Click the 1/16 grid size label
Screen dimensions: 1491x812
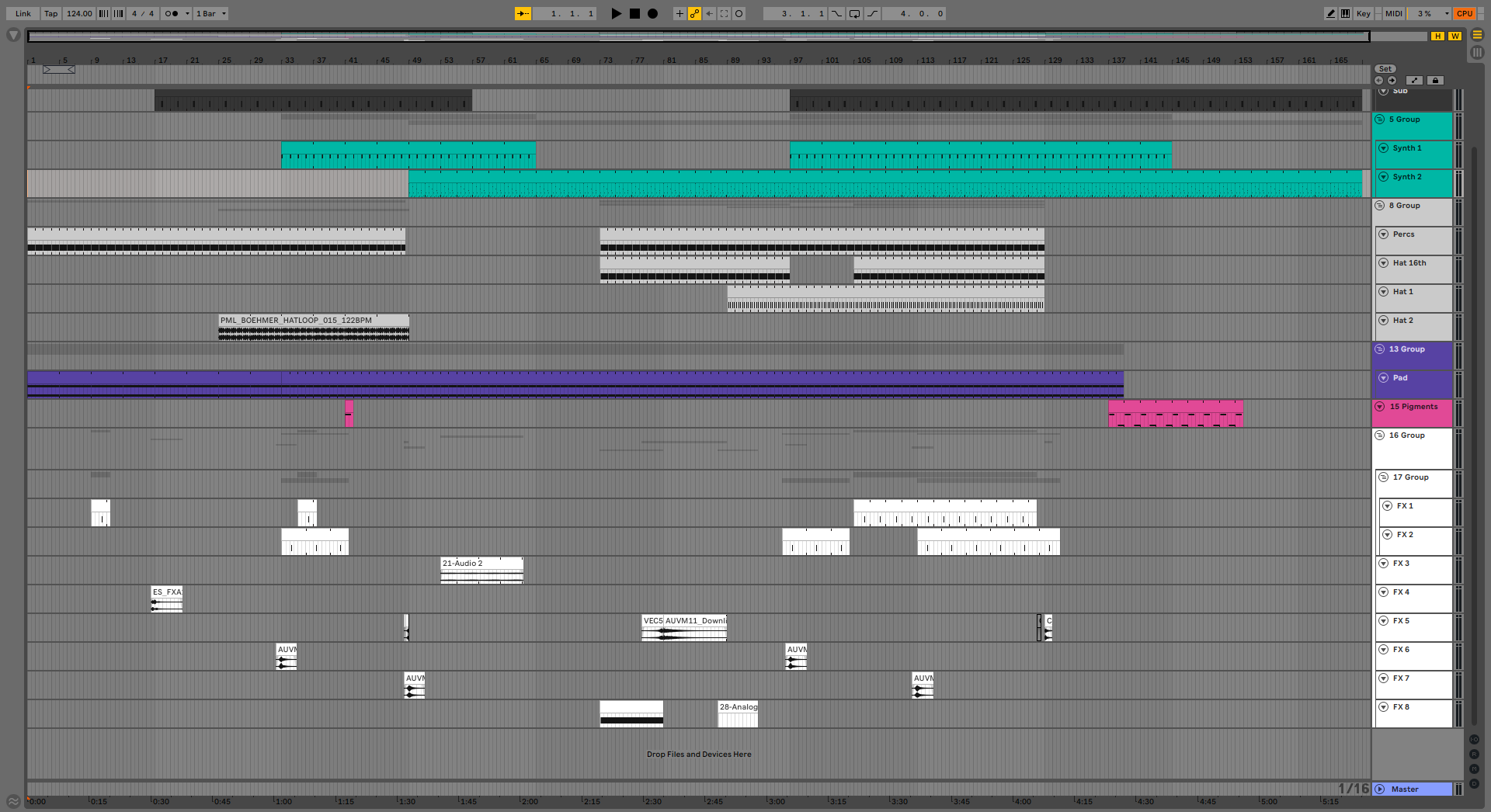tap(1354, 789)
